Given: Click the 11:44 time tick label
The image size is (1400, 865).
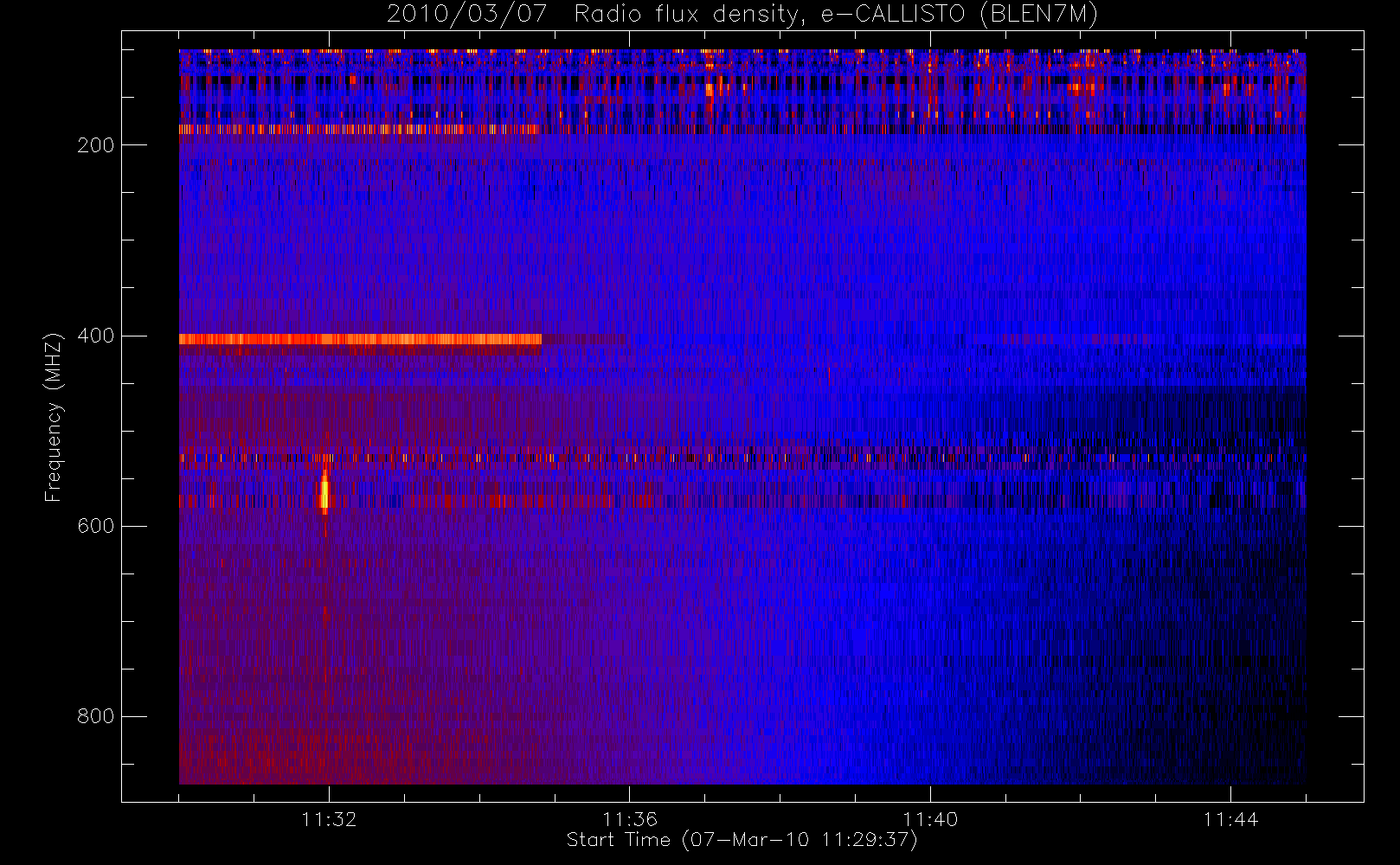Looking at the screenshot, I should [1230, 819].
